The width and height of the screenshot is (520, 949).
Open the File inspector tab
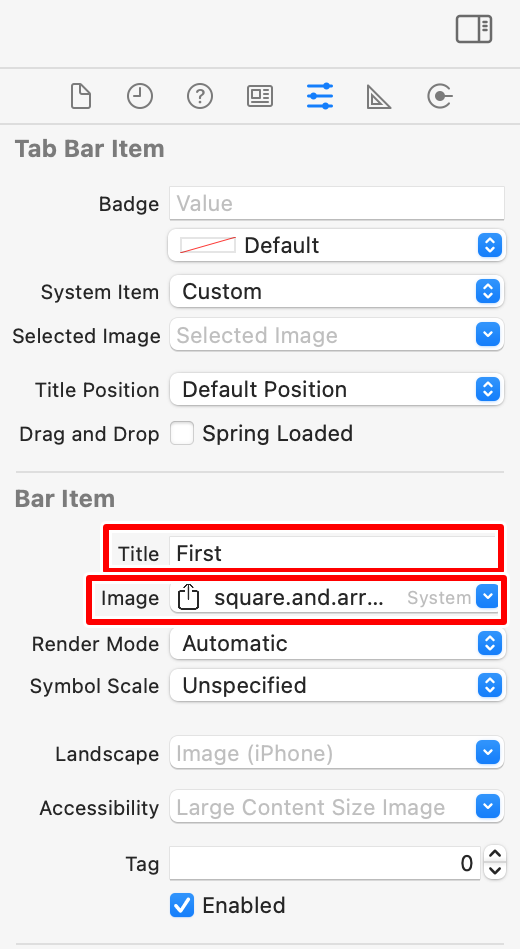point(81,96)
